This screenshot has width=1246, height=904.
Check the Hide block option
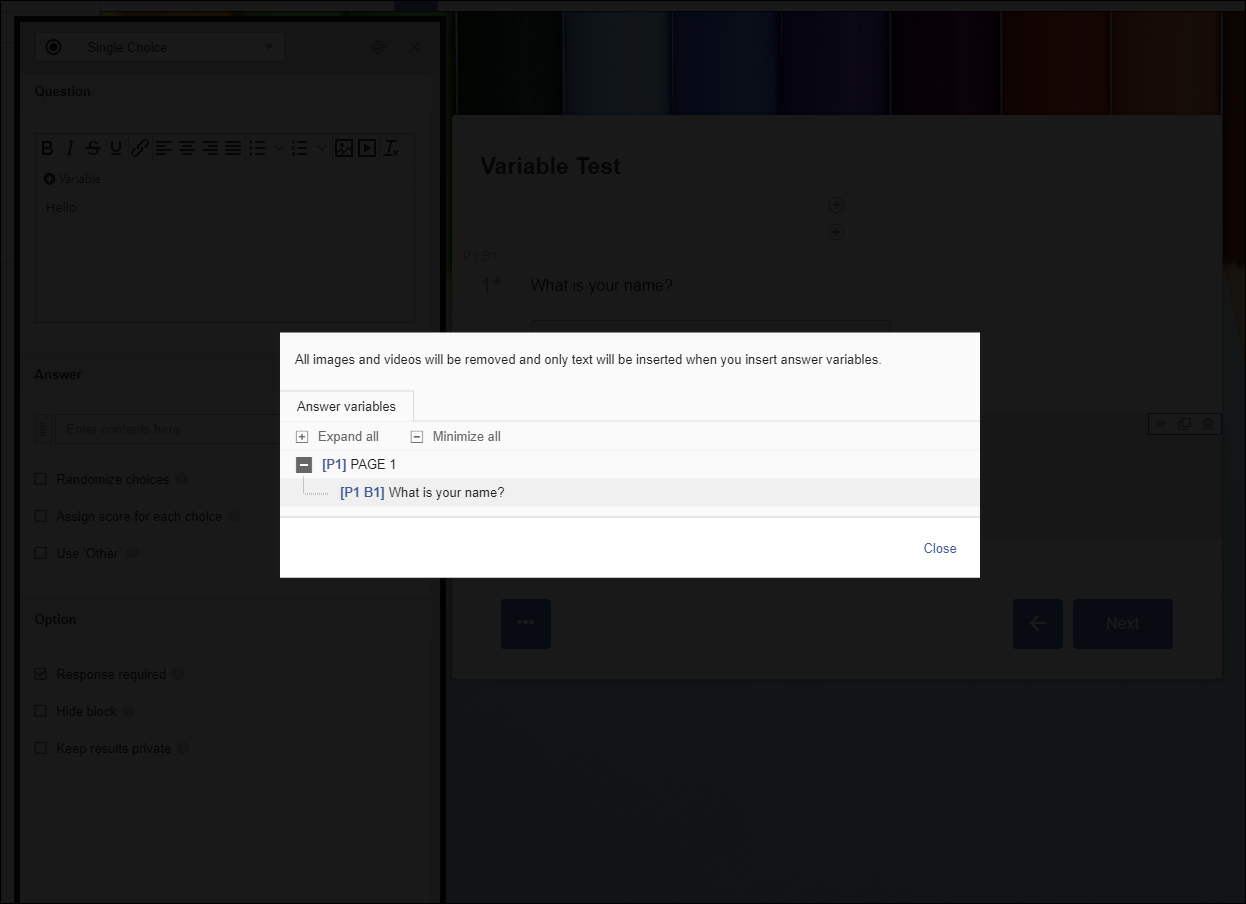click(41, 711)
